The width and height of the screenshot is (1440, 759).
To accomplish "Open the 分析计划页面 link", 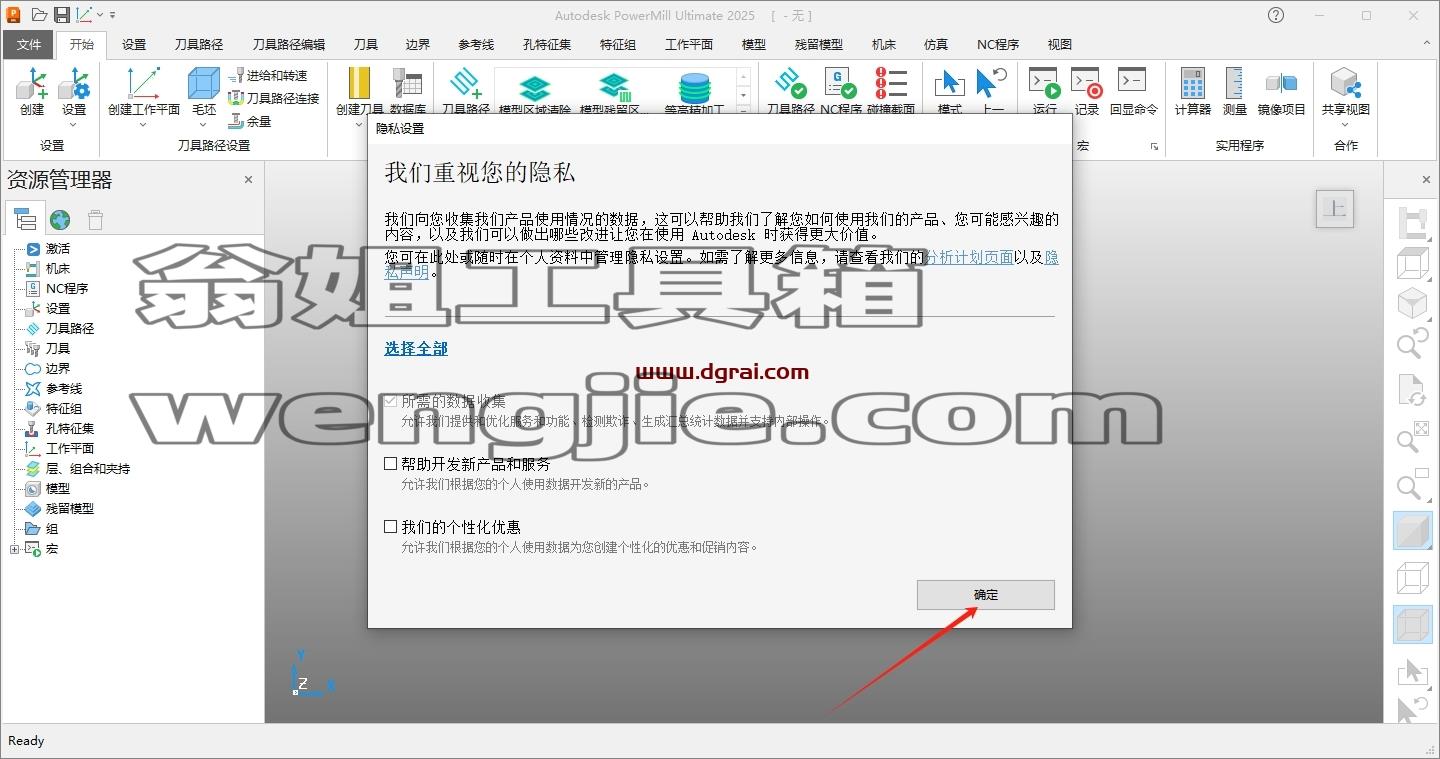I will coord(969,257).
